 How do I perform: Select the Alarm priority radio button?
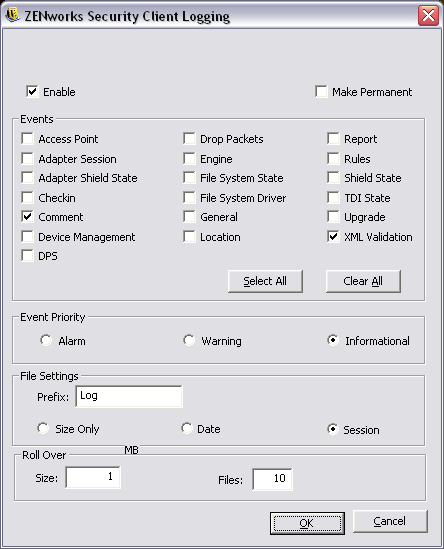[x=46, y=340]
